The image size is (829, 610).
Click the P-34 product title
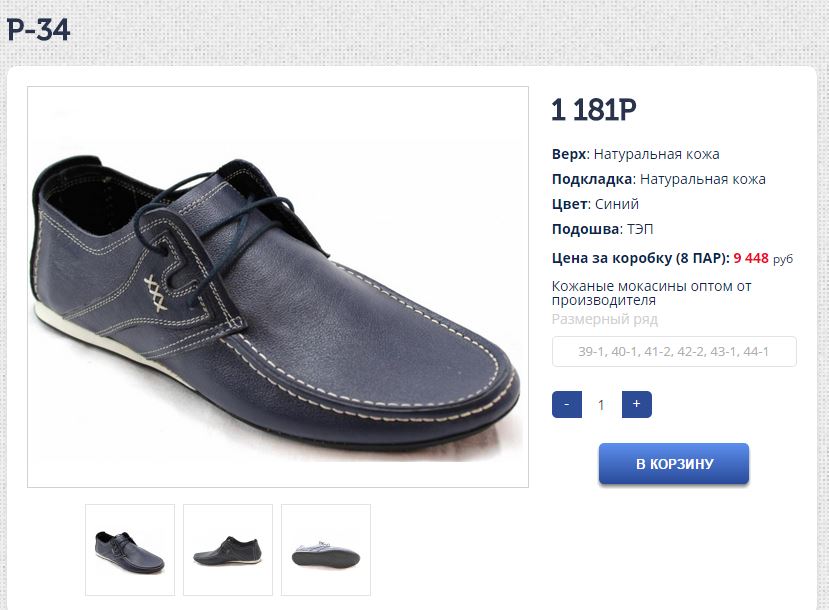coord(38,30)
